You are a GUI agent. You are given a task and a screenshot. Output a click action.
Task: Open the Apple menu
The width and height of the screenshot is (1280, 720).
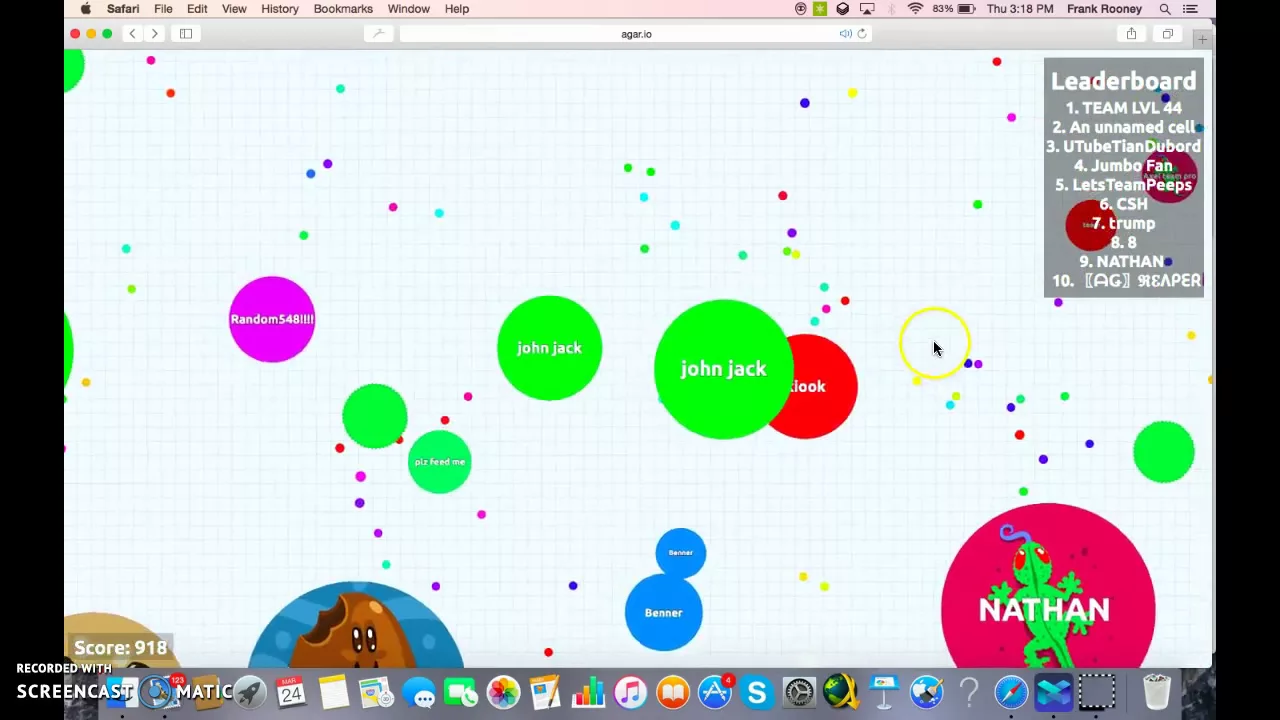coord(86,9)
